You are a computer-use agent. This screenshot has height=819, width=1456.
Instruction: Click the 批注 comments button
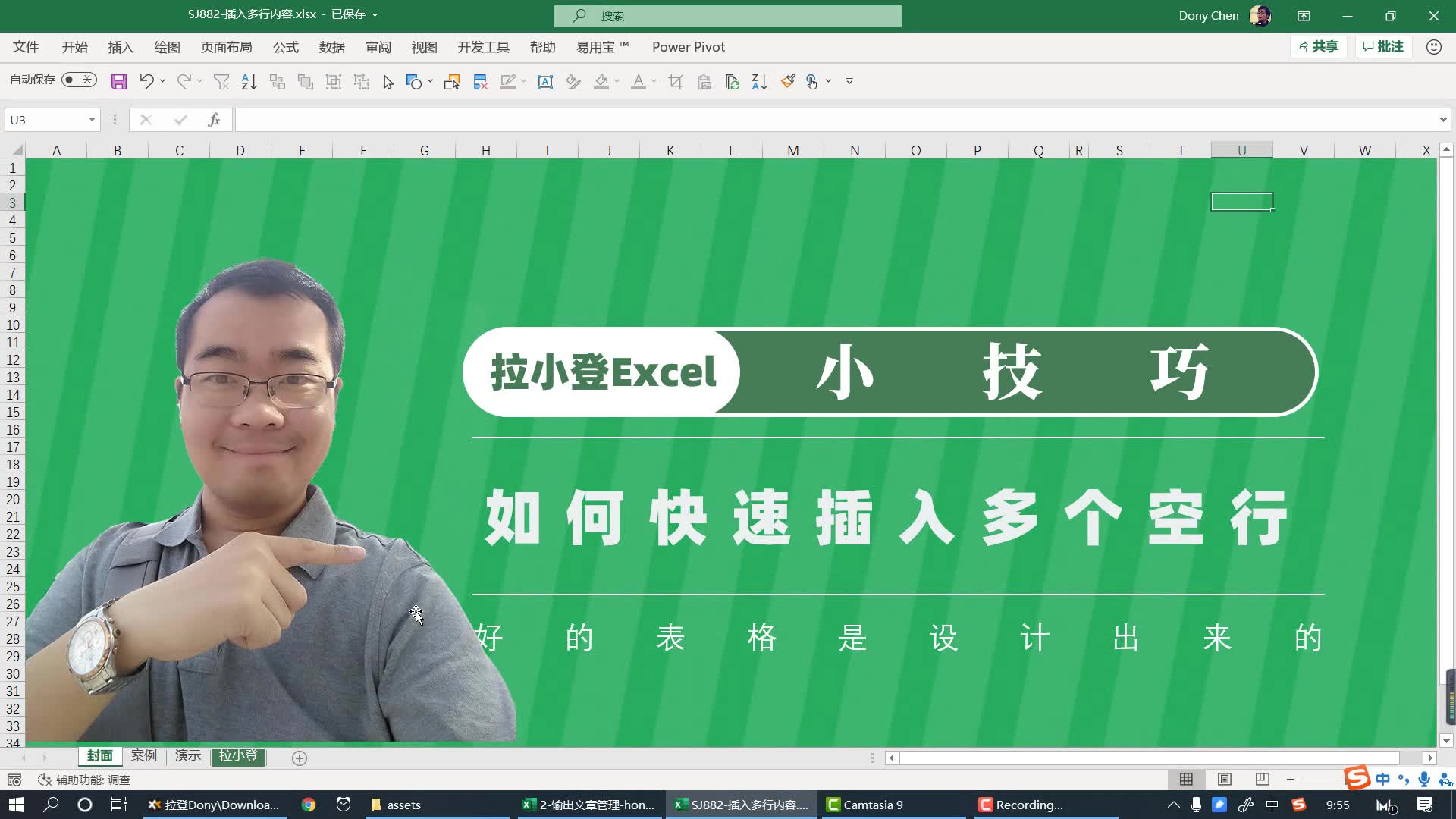[1383, 47]
